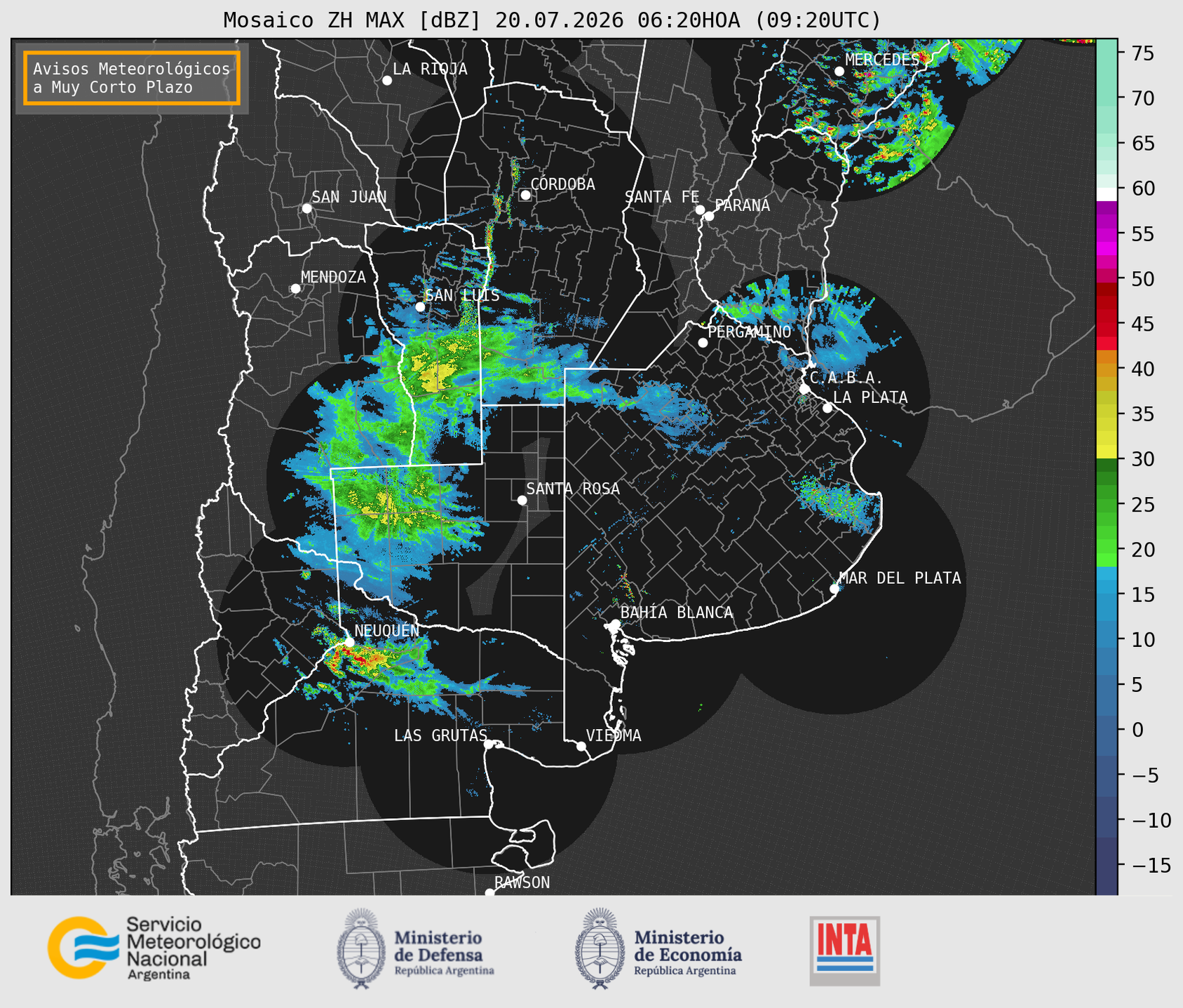Click the INTA logo
The height and width of the screenshot is (1008, 1183).
pos(845,951)
